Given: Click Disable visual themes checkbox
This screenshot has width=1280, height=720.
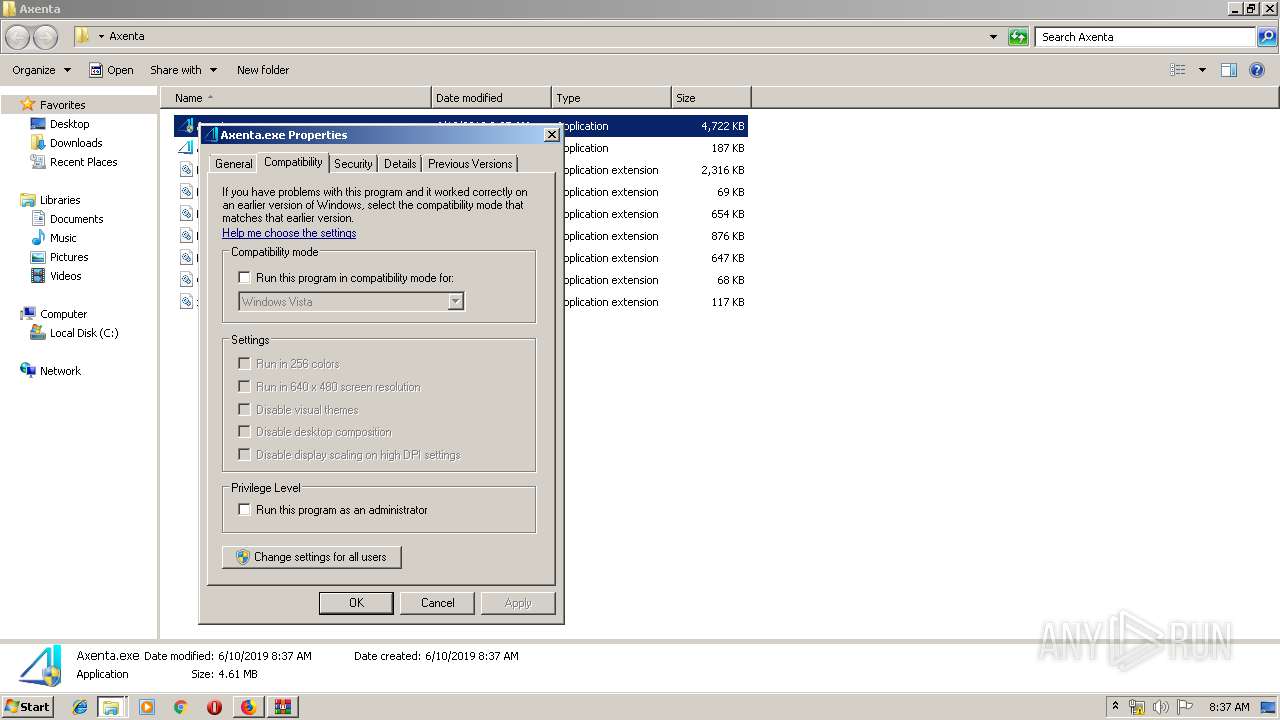Looking at the screenshot, I should [x=244, y=410].
